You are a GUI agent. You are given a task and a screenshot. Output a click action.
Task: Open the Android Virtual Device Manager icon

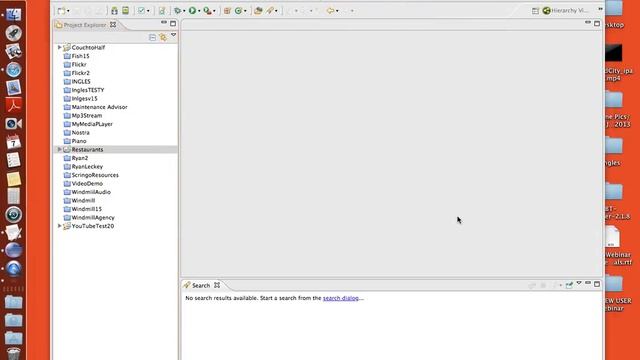(126, 11)
